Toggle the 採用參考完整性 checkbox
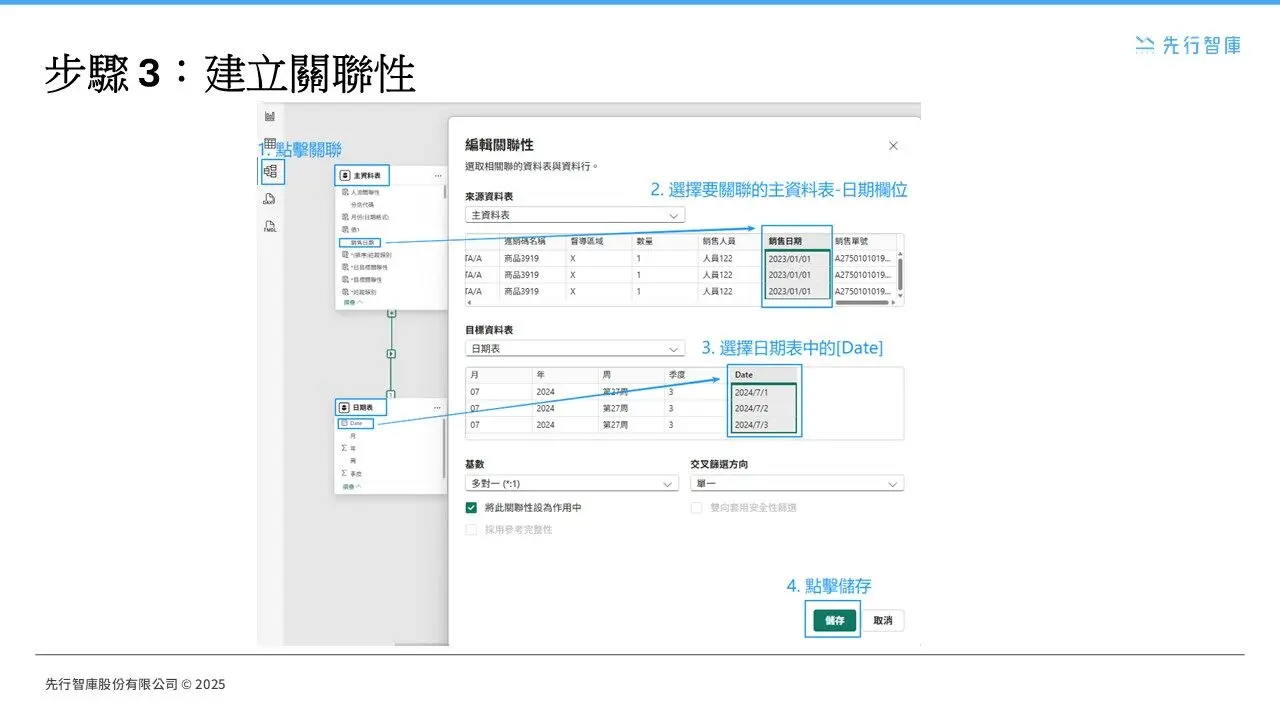This screenshot has width=1280, height=720. [472, 529]
